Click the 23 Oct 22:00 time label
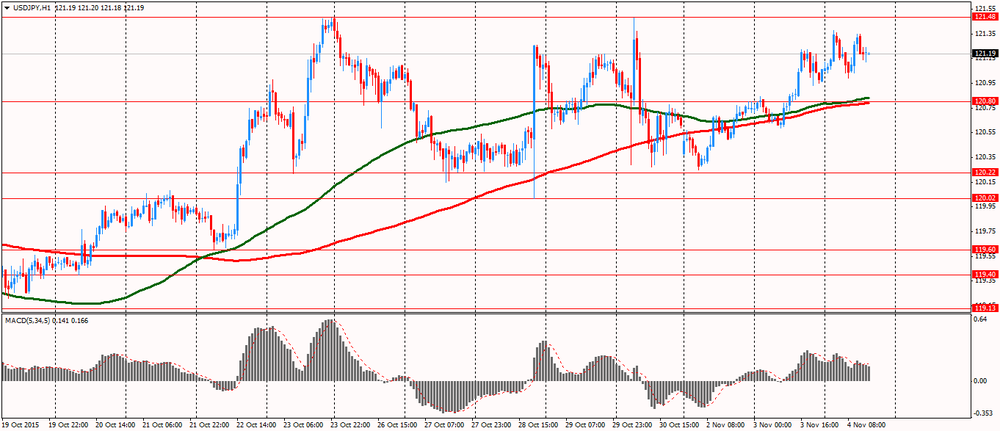 351,423
